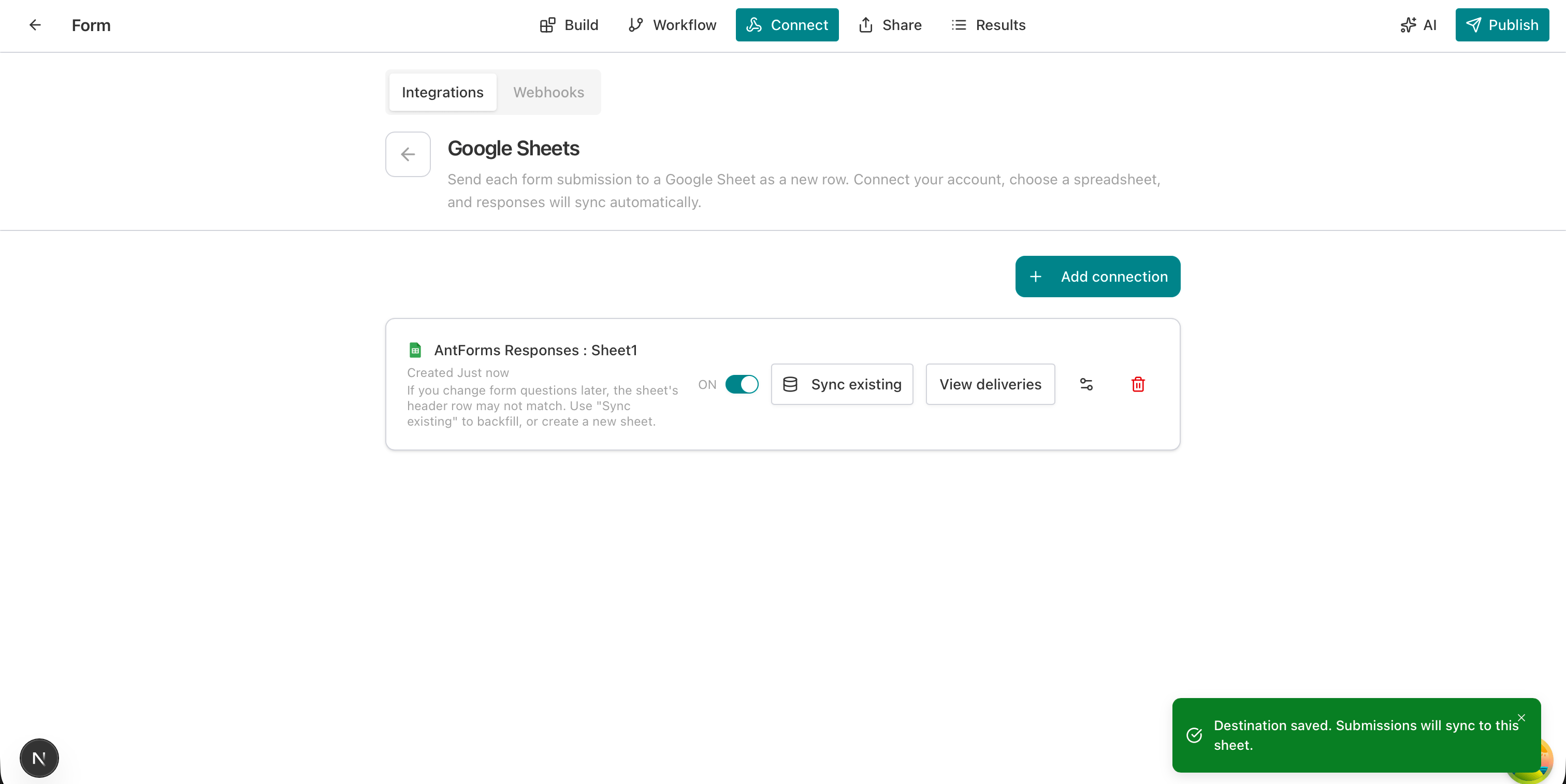This screenshot has height=784, width=1566.
Task: Switch to the Webhooks tab
Action: tap(548, 92)
